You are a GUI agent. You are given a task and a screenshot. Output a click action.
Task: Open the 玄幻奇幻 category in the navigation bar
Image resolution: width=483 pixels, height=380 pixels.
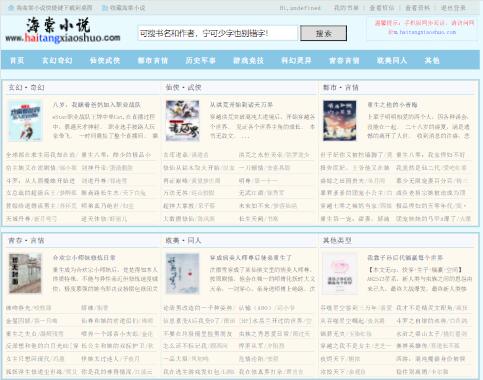click(x=57, y=60)
